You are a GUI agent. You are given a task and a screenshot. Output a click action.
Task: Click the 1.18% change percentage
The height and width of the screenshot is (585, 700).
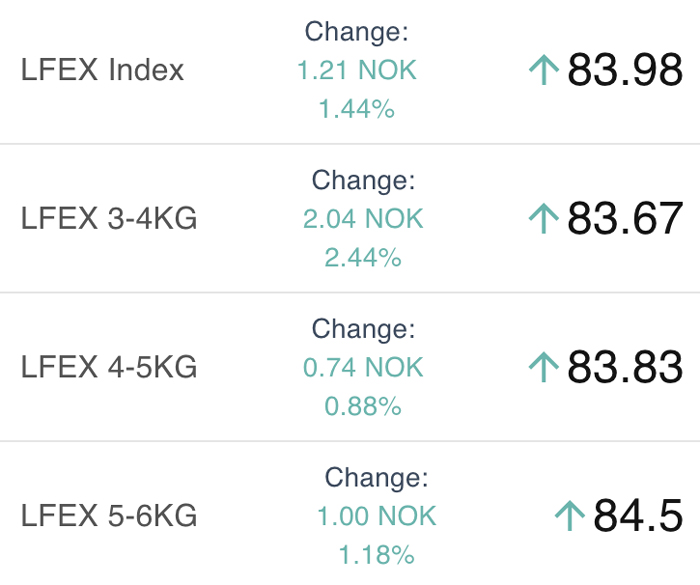(x=377, y=555)
